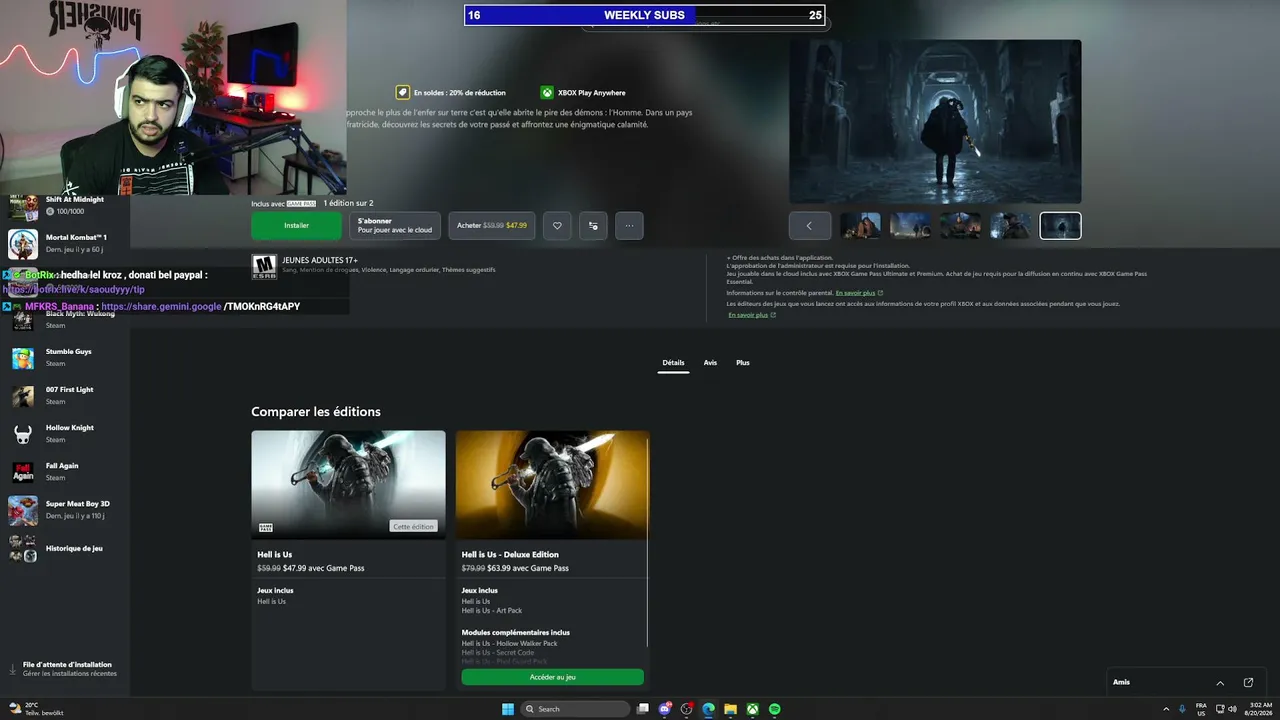1280x720 pixels.
Task: Expand the Amis panel with chevron
Action: click(1220, 683)
